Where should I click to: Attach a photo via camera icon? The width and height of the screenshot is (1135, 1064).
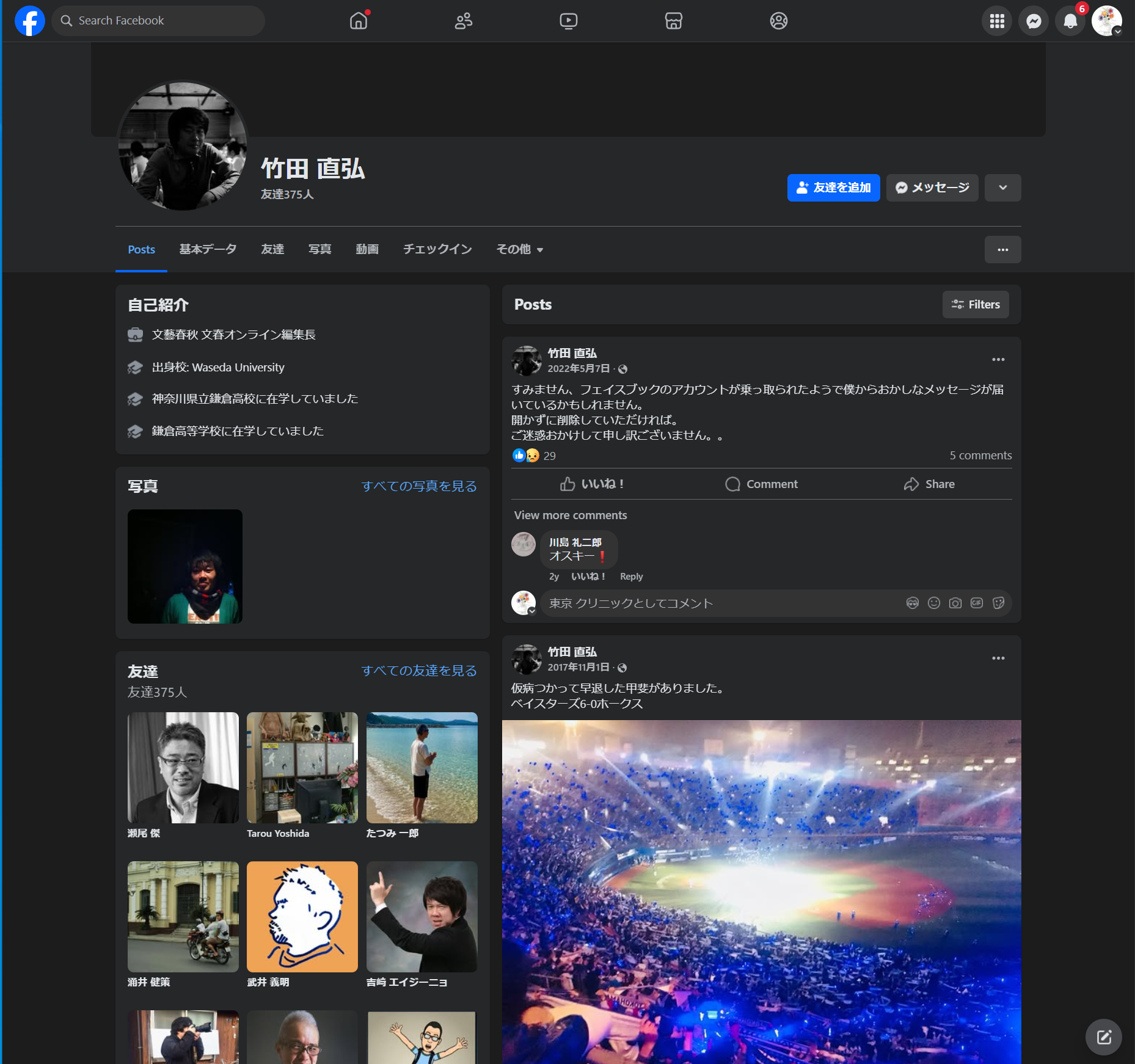[955, 603]
